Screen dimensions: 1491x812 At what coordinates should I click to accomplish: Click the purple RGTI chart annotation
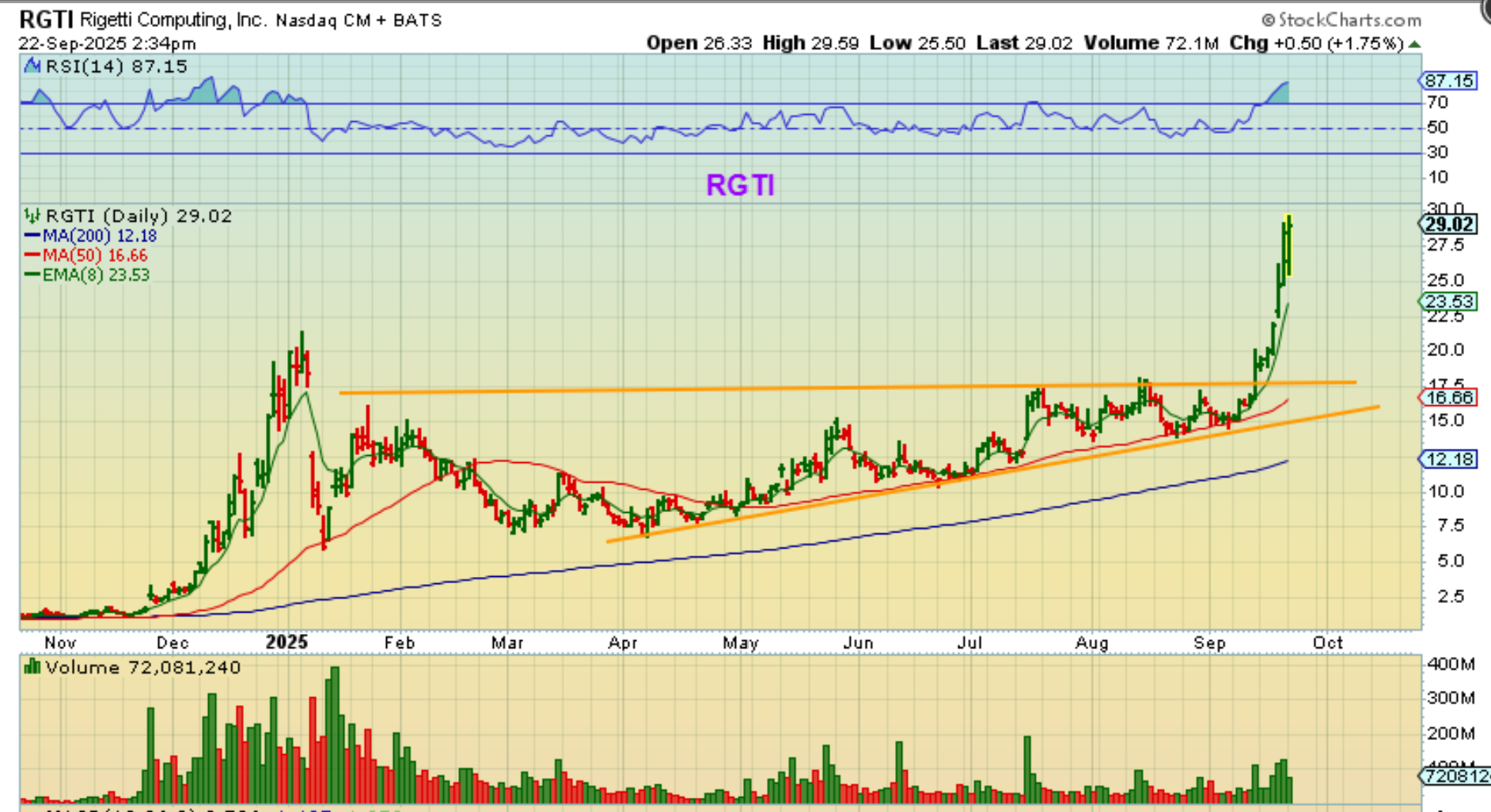click(740, 185)
